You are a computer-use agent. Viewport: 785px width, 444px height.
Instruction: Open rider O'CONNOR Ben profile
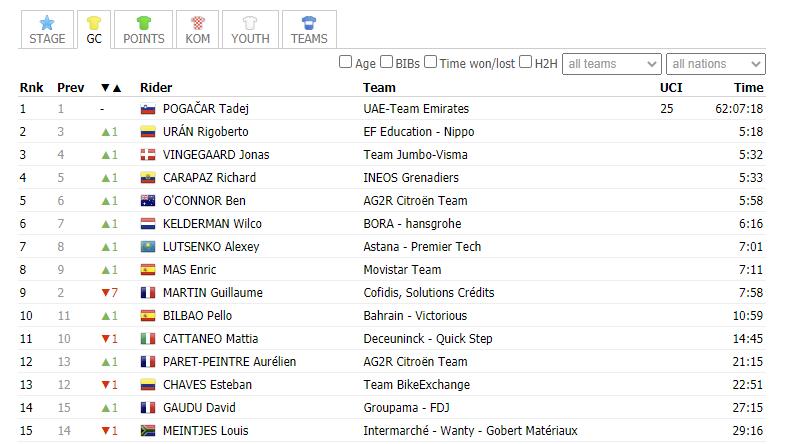click(204, 201)
